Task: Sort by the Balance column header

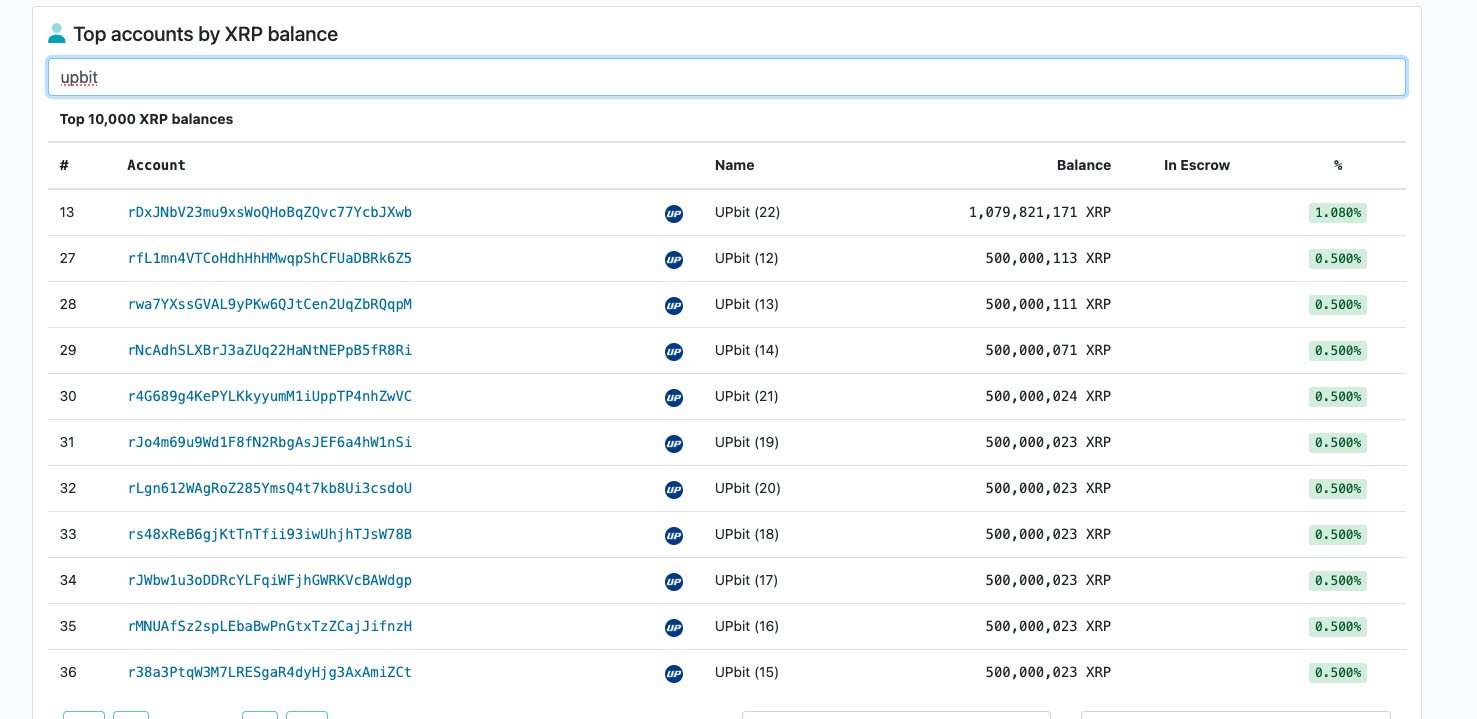Action: pos(1084,165)
